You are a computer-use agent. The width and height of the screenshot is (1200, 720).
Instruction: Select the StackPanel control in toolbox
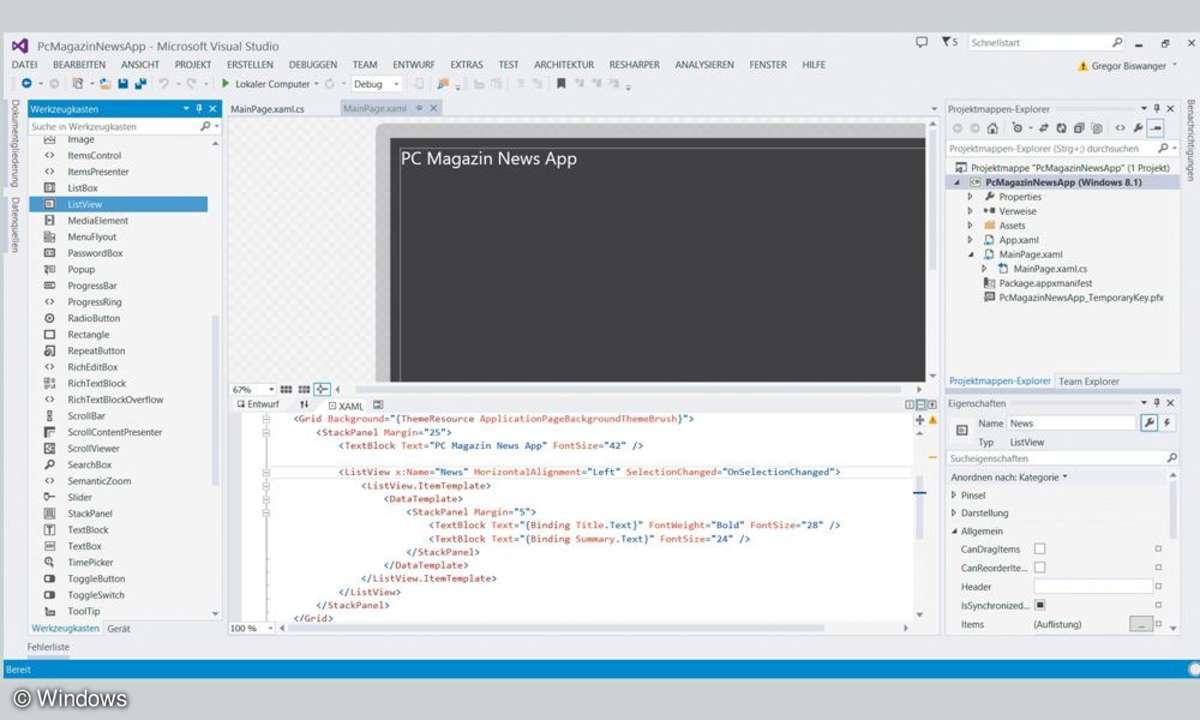coord(89,514)
